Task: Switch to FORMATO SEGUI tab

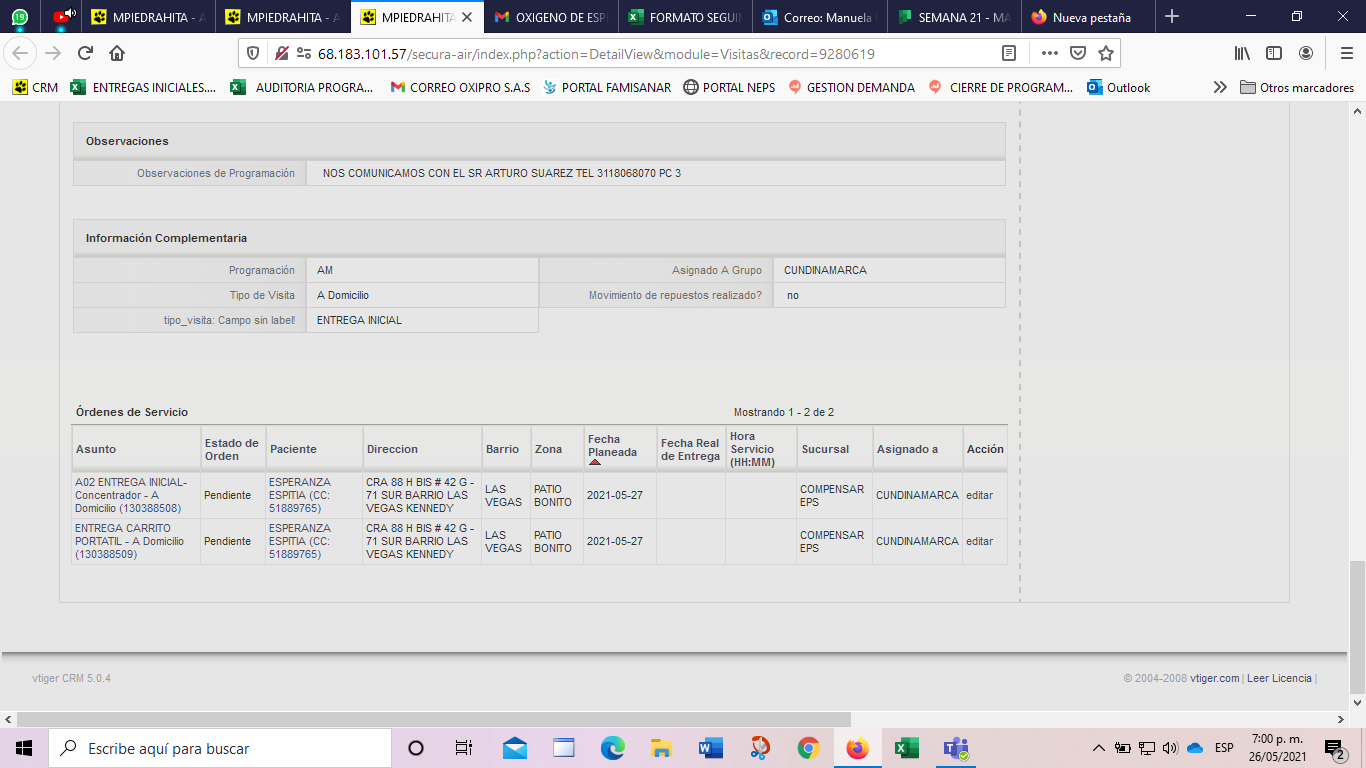Action: 685,17
